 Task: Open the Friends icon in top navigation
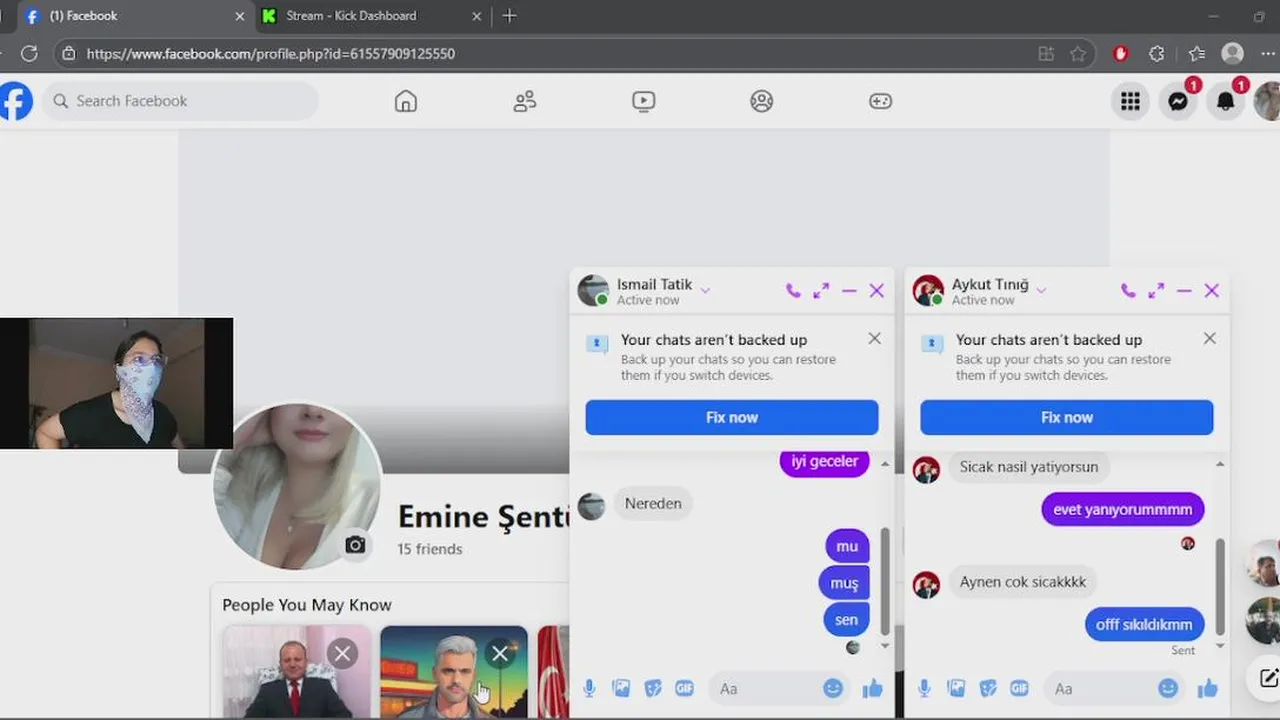[x=524, y=101]
